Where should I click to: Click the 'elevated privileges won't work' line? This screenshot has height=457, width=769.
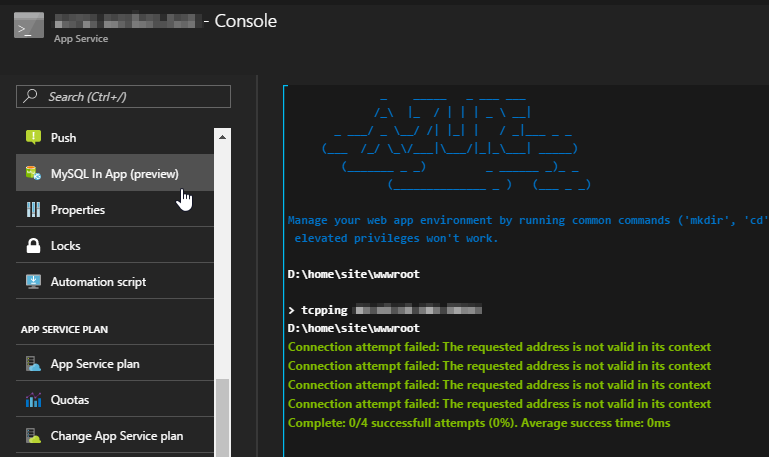point(396,238)
